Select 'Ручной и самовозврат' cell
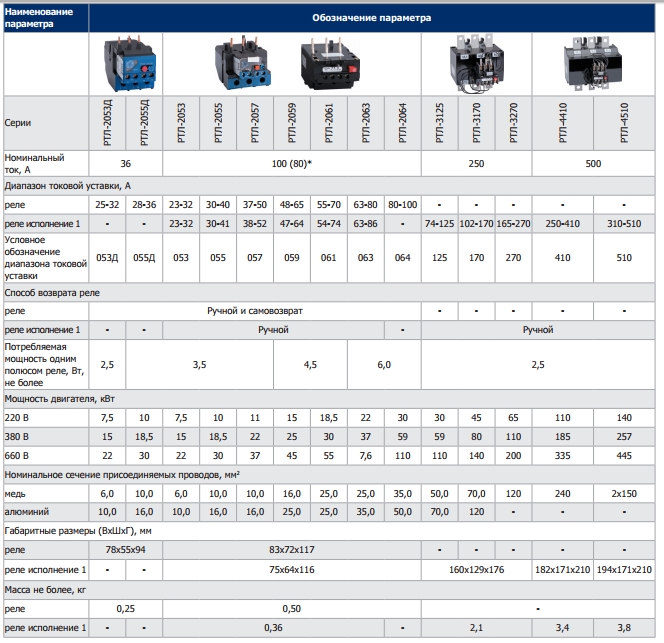The image size is (664, 643). [x=255, y=311]
